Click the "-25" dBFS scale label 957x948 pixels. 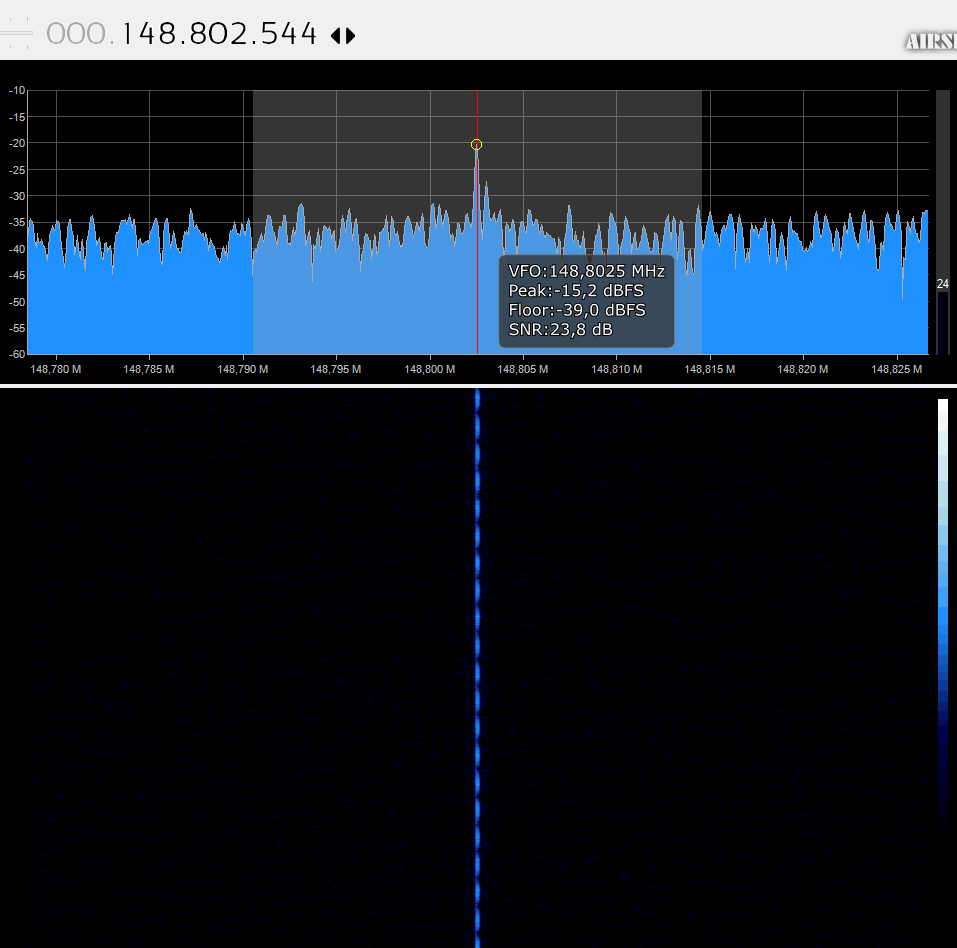click(17, 170)
